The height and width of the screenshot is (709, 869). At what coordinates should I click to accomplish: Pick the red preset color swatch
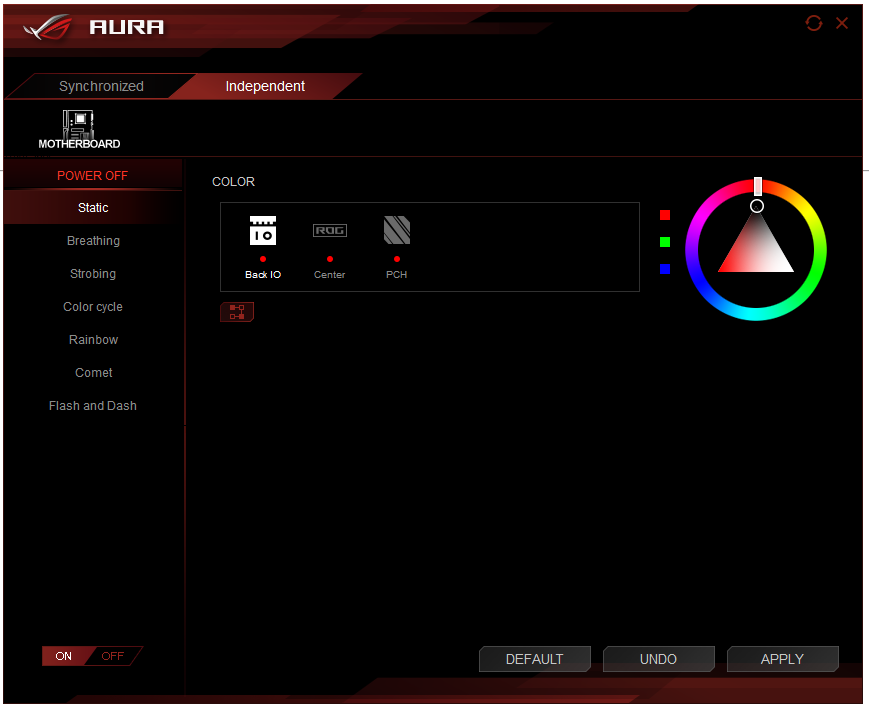(x=665, y=215)
